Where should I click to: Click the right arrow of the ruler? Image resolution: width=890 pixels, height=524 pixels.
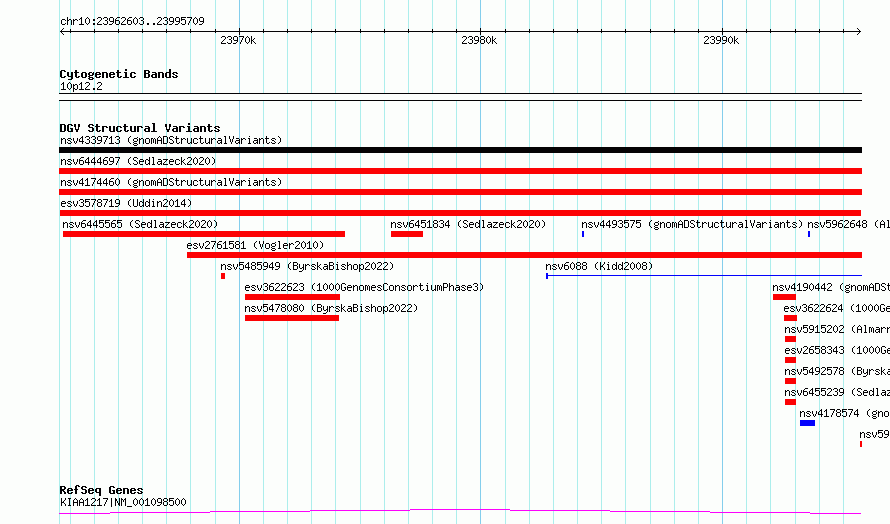pyautogui.click(x=858, y=31)
